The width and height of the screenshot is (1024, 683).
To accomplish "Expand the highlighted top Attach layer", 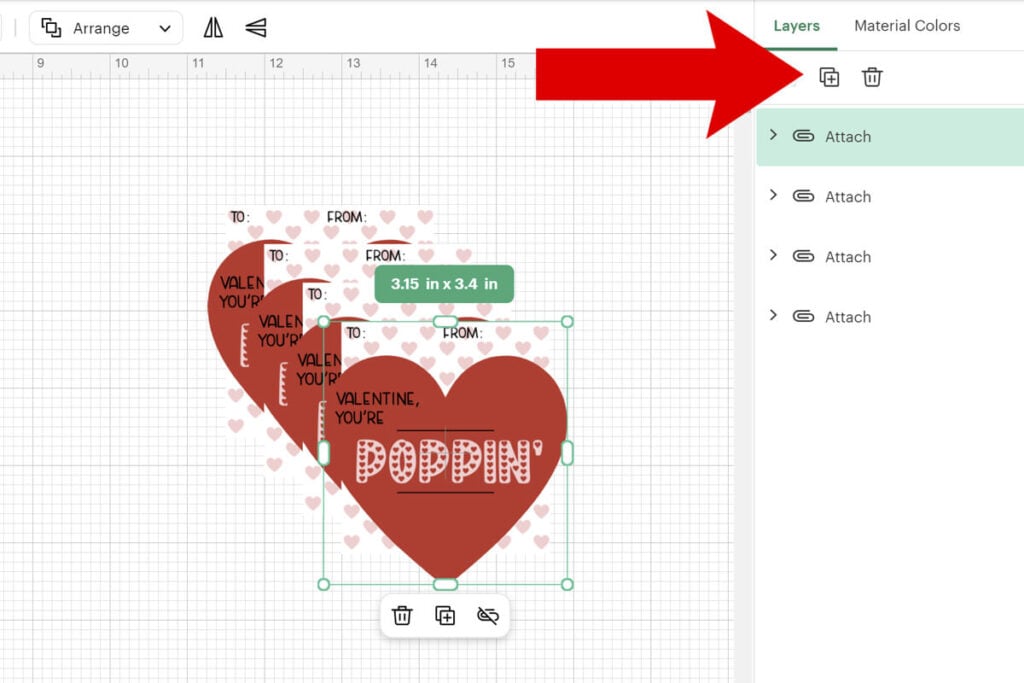I will click(773, 135).
